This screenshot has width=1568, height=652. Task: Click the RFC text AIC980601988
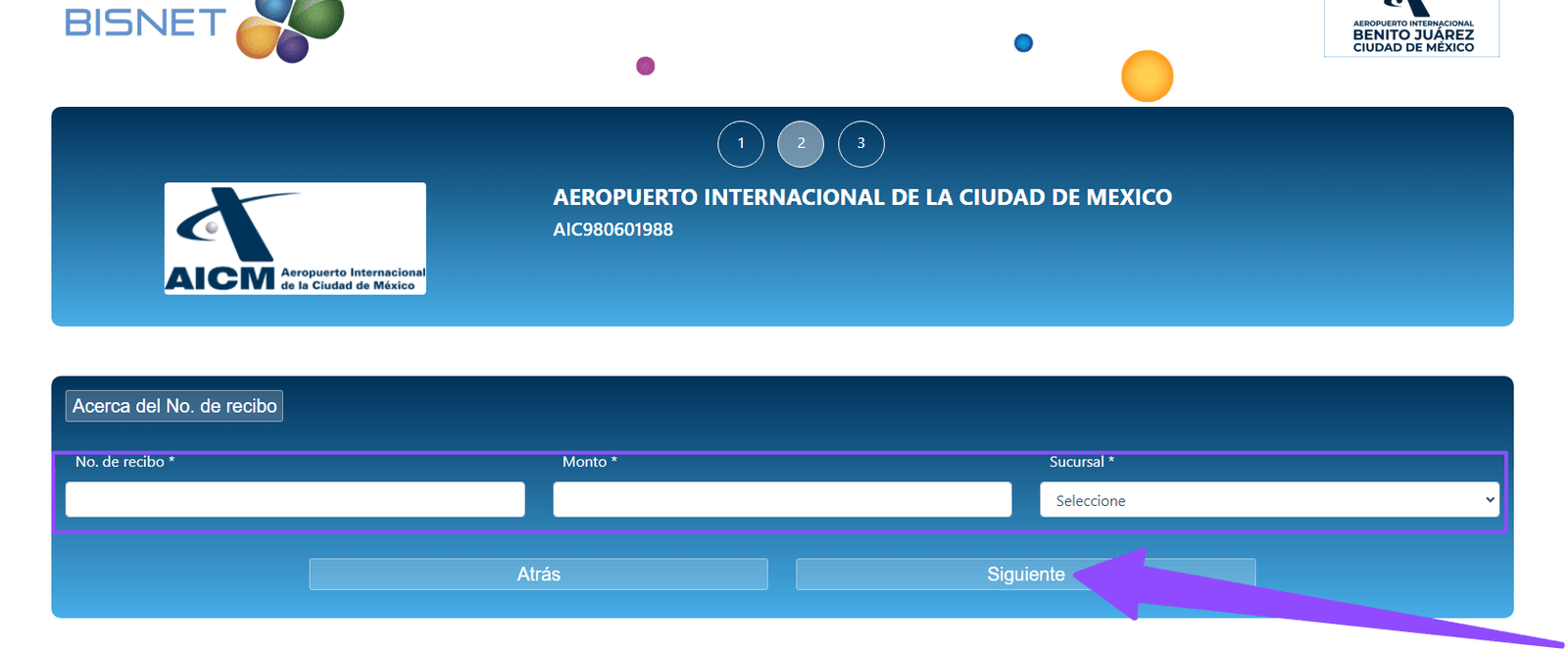(x=612, y=229)
